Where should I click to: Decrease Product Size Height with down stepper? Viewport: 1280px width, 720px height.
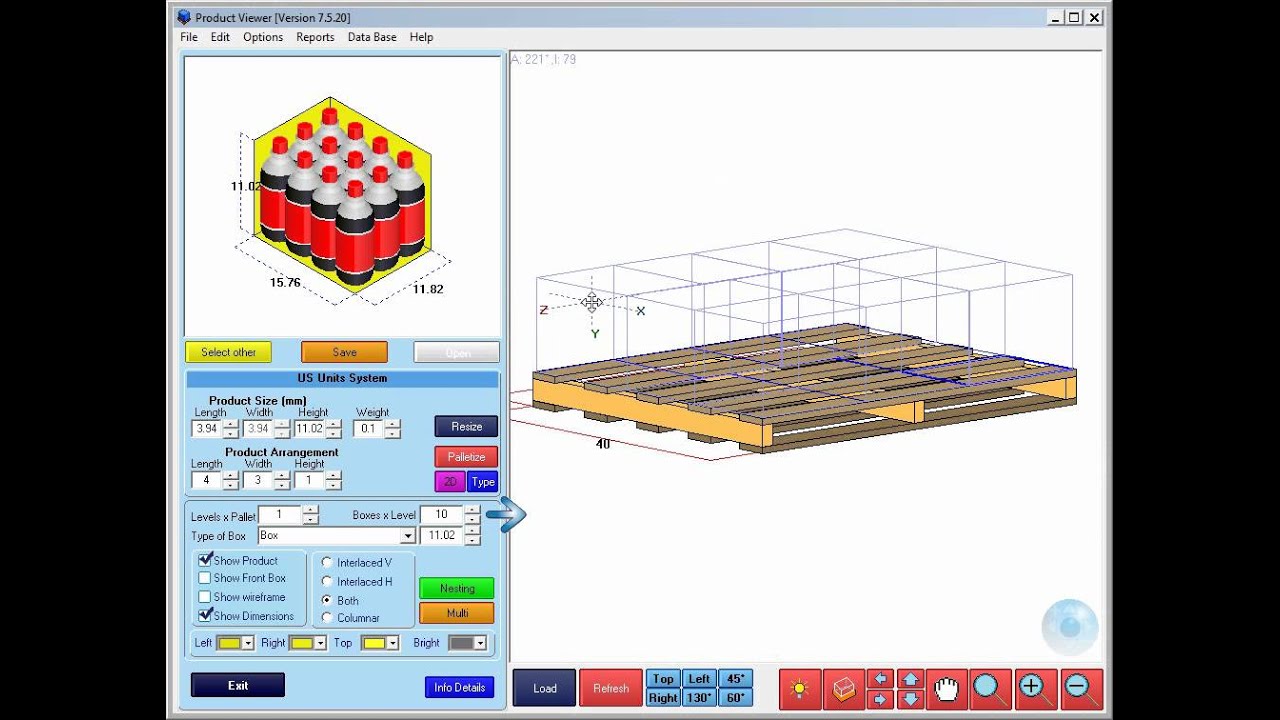click(x=334, y=433)
